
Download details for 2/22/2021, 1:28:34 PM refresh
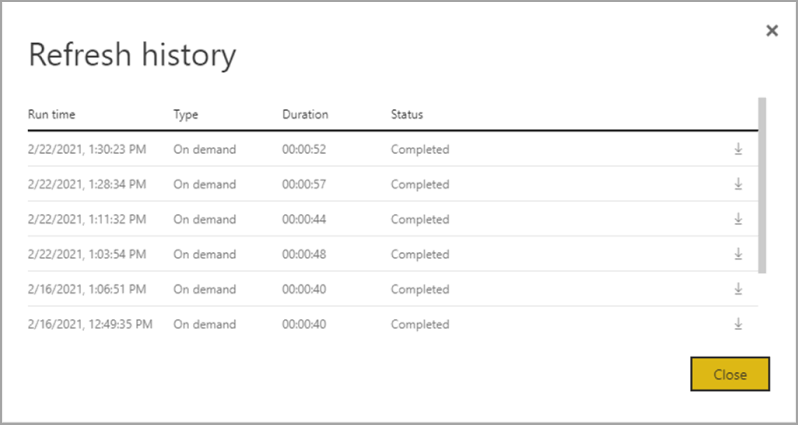tap(738, 184)
